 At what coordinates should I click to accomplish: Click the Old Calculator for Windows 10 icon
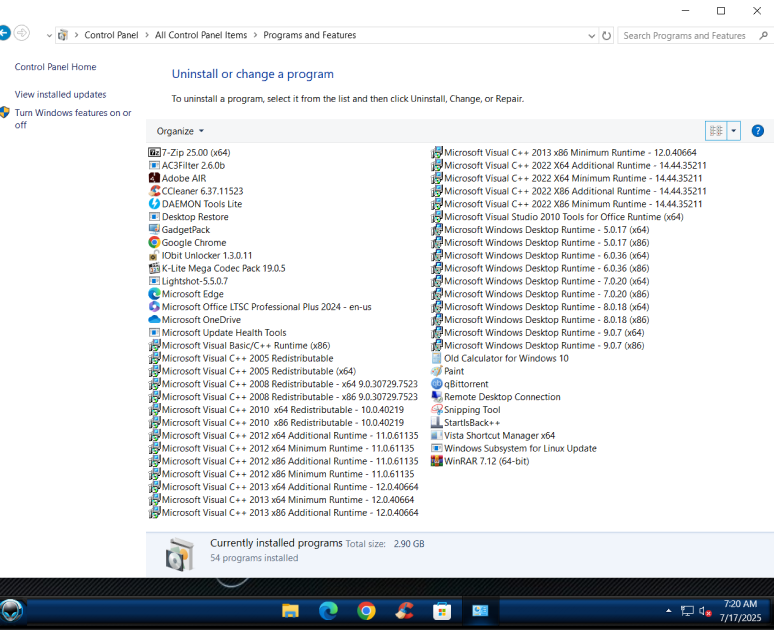tap(437, 358)
